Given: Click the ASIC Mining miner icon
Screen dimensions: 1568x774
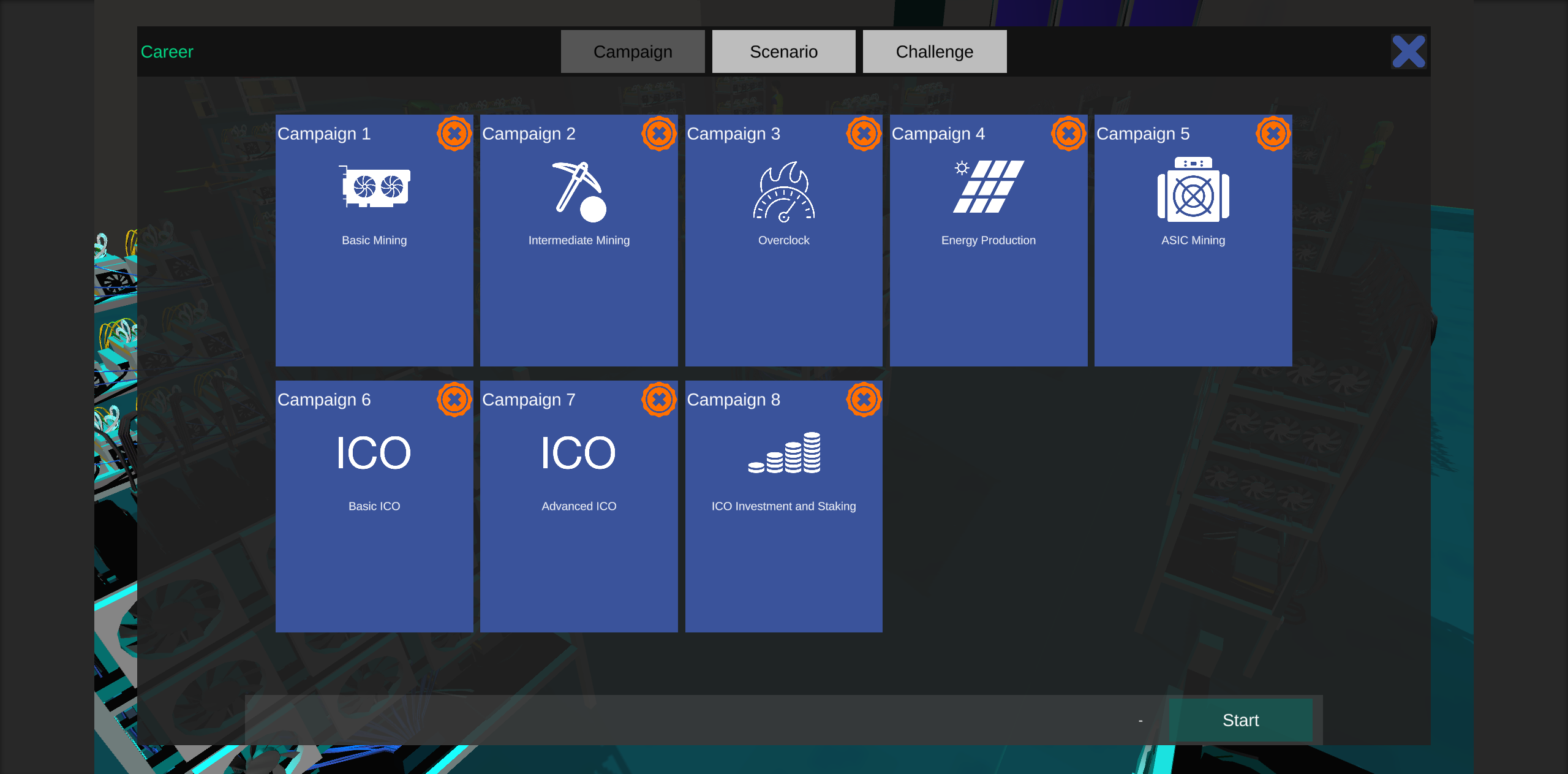Looking at the screenshot, I should point(1193,189).
